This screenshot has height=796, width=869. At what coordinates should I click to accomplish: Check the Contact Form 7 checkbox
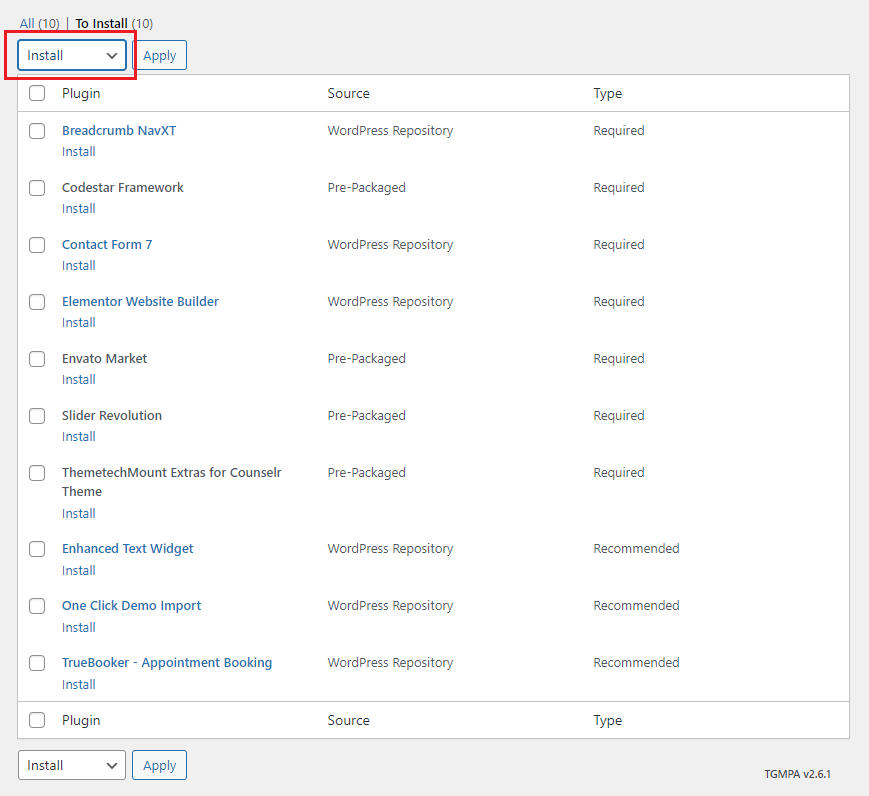click(x=37, y=245)
